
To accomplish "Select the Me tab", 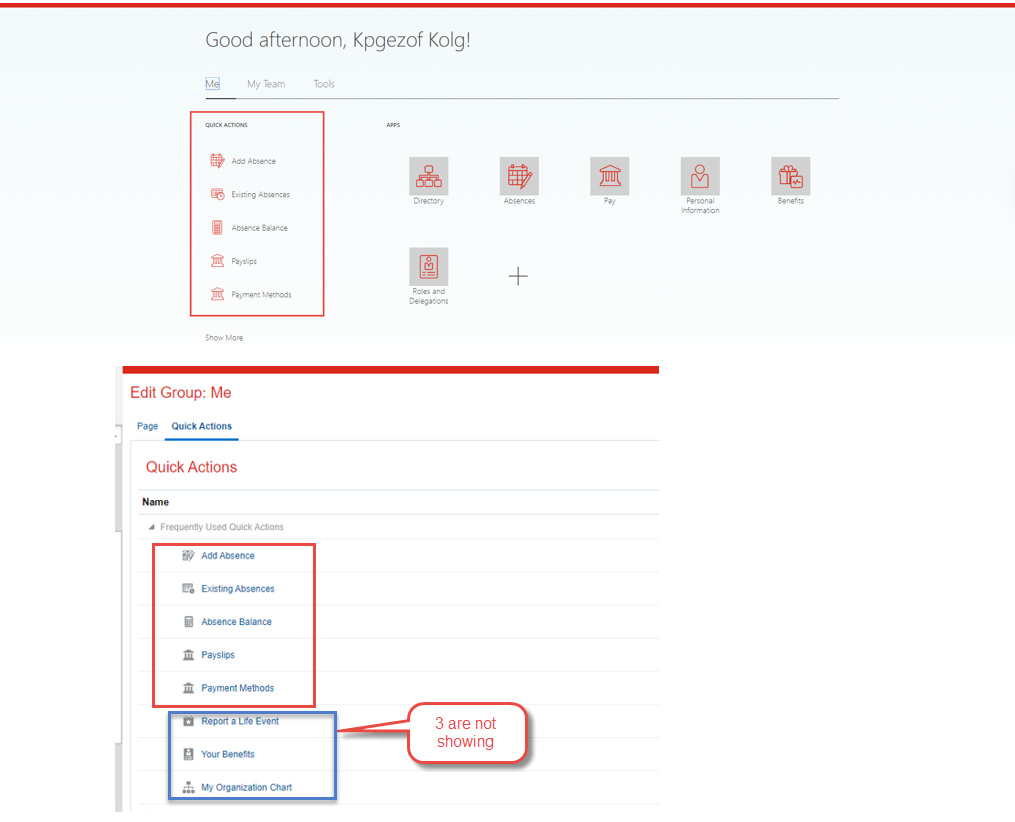I will click(x=212, y=83).
